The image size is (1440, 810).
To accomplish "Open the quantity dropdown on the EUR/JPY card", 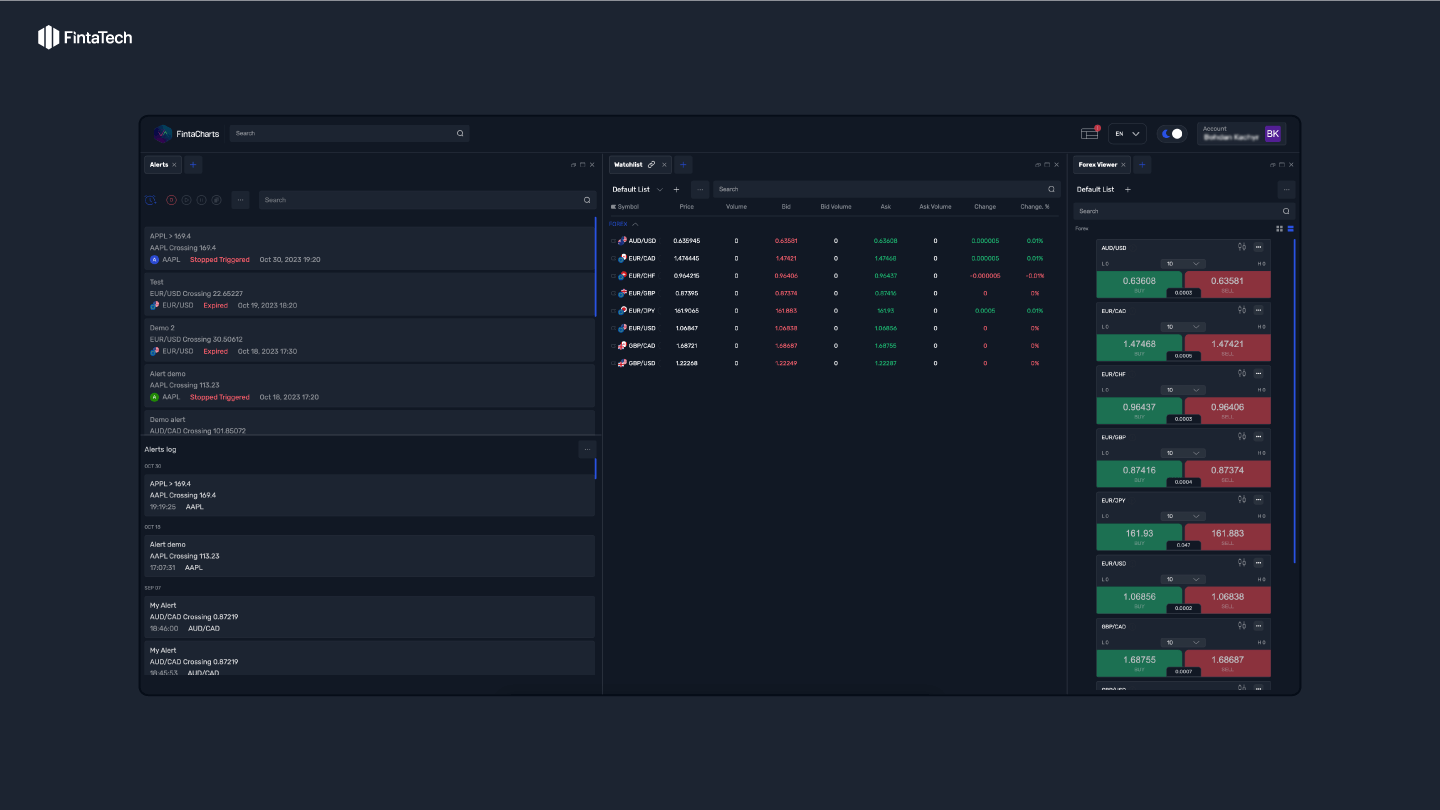I will (1183, 516).
